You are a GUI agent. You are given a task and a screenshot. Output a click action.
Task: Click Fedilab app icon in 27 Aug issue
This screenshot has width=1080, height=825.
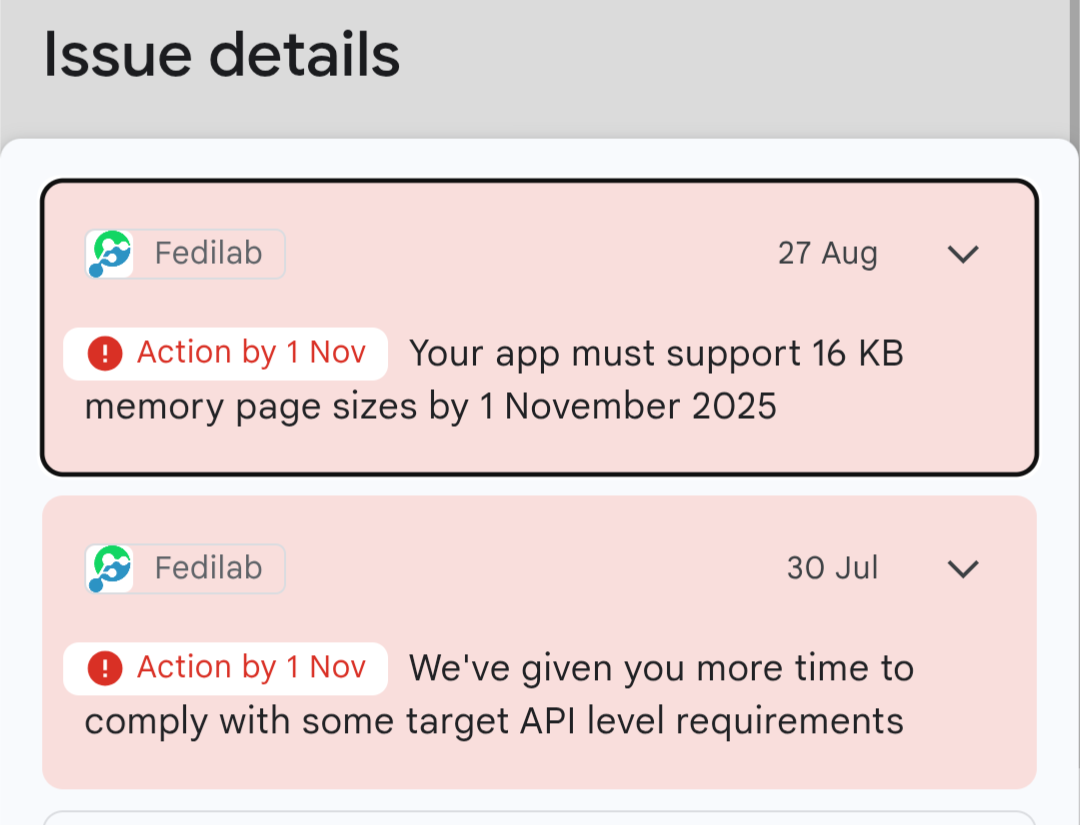click(x=109, y=254)
